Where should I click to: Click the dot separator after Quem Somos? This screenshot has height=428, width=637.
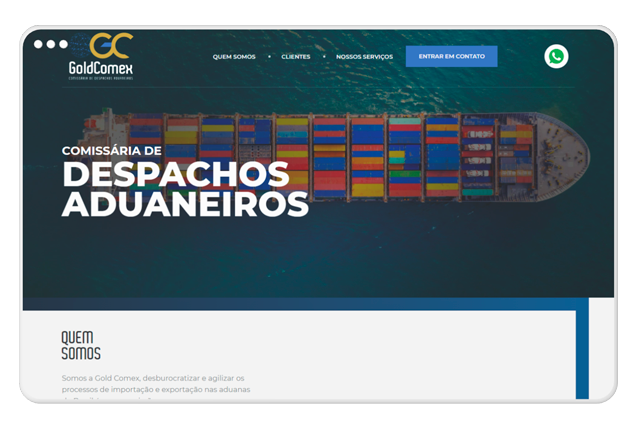[269, 57]
